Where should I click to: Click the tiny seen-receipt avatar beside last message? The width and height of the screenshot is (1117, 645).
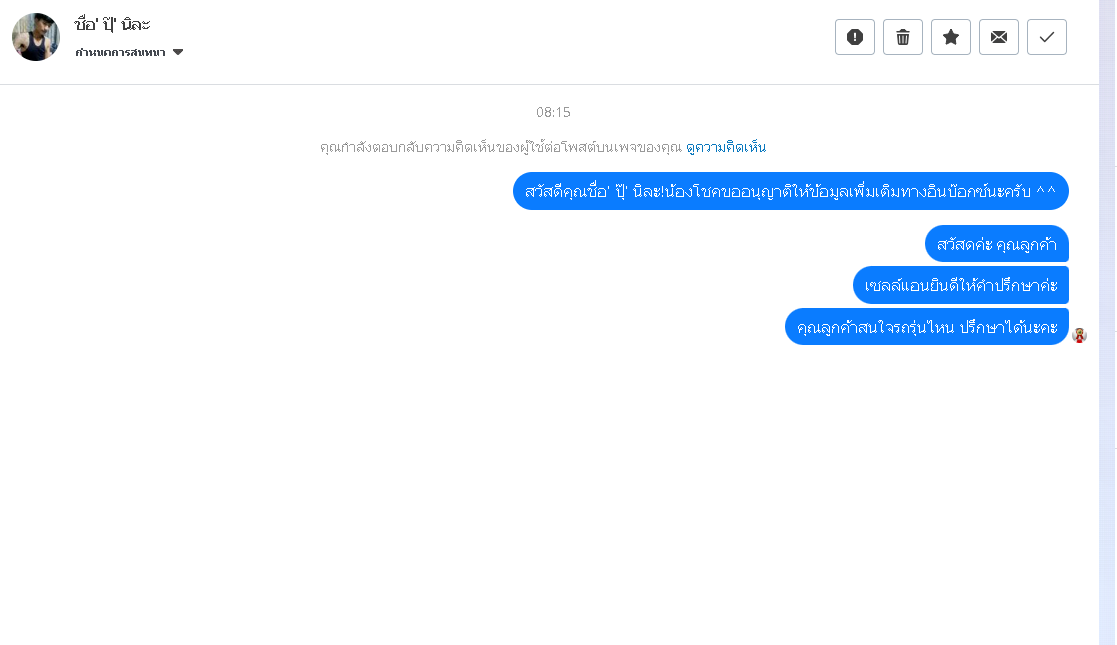coord(1079,336)
